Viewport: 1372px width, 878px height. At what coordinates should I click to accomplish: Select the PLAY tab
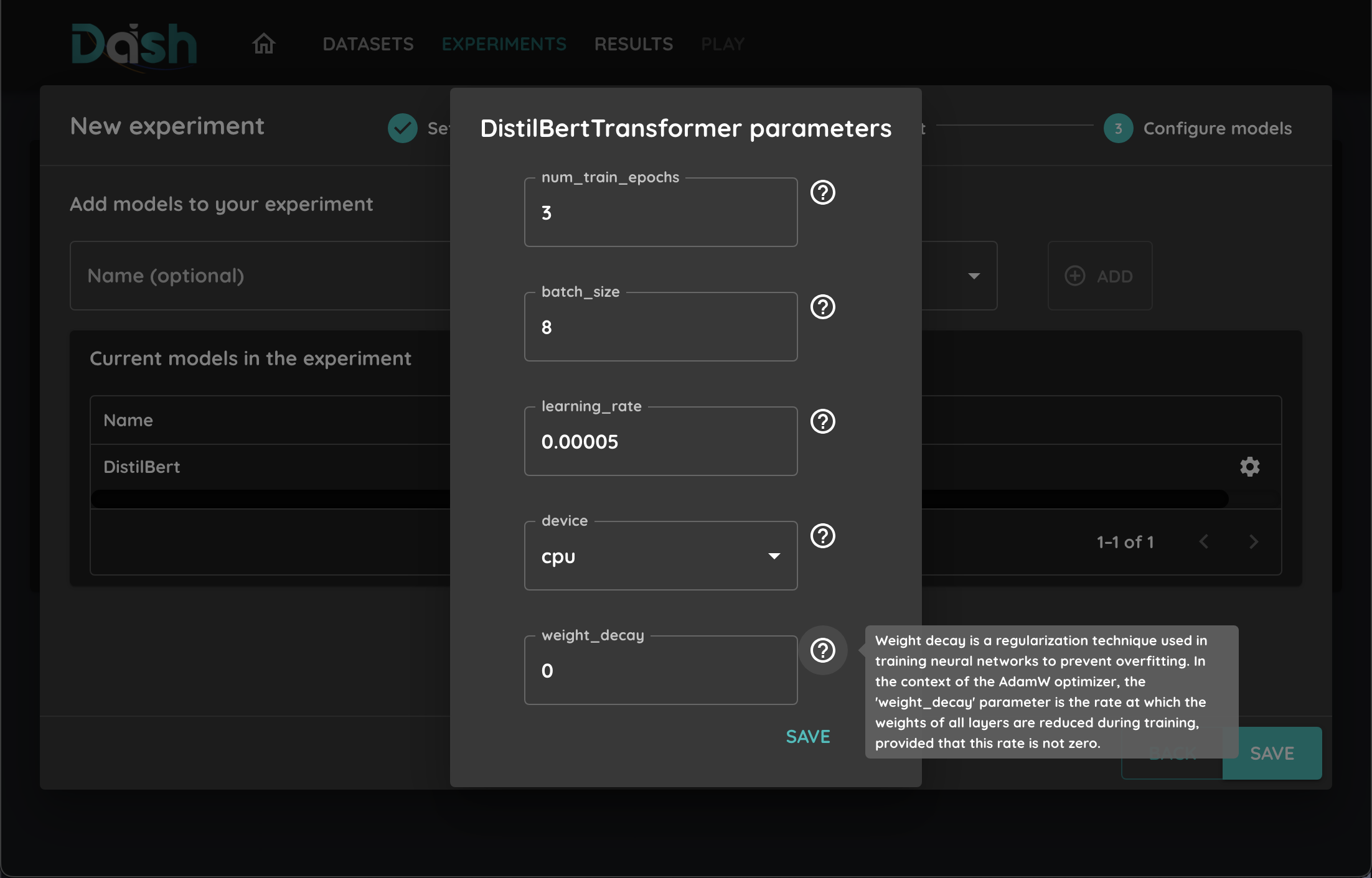click(x=722, y=44)
